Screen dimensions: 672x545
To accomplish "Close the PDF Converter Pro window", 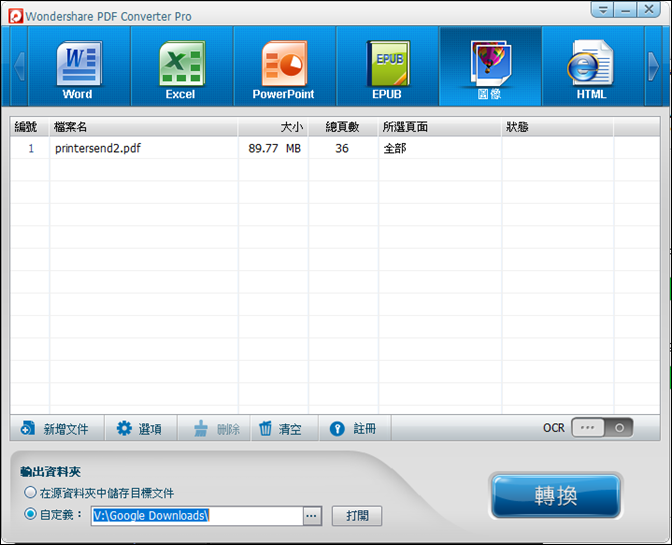I will (650, 9).
